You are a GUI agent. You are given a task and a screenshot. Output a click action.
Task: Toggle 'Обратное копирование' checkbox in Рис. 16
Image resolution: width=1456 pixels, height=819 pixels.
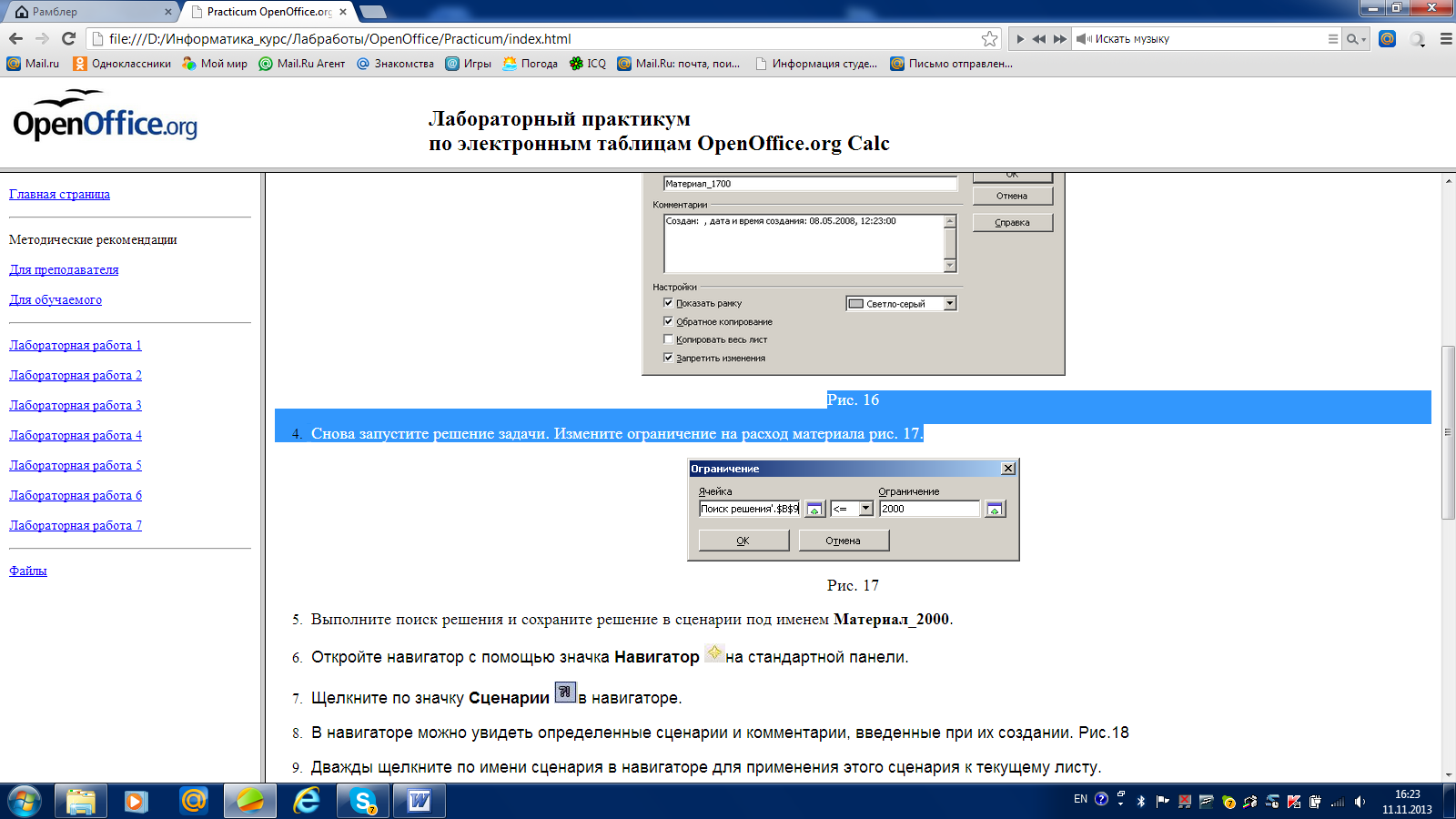[668, 321]
